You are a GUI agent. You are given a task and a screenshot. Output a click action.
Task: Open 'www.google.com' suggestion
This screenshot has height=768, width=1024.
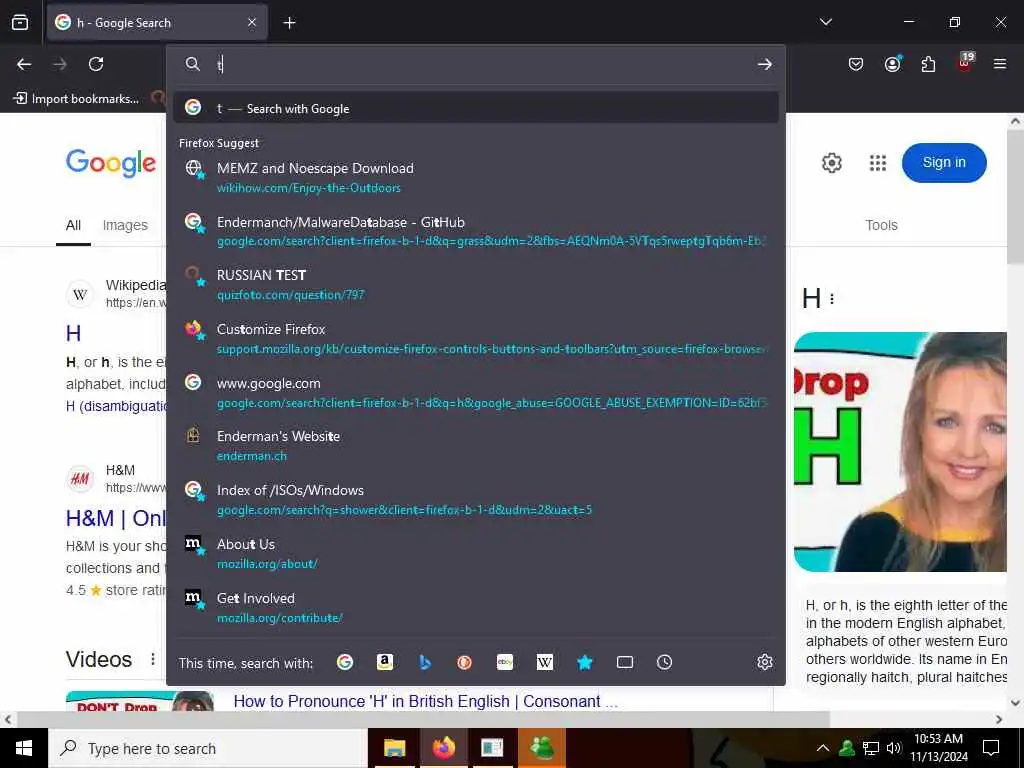point(476,392)
